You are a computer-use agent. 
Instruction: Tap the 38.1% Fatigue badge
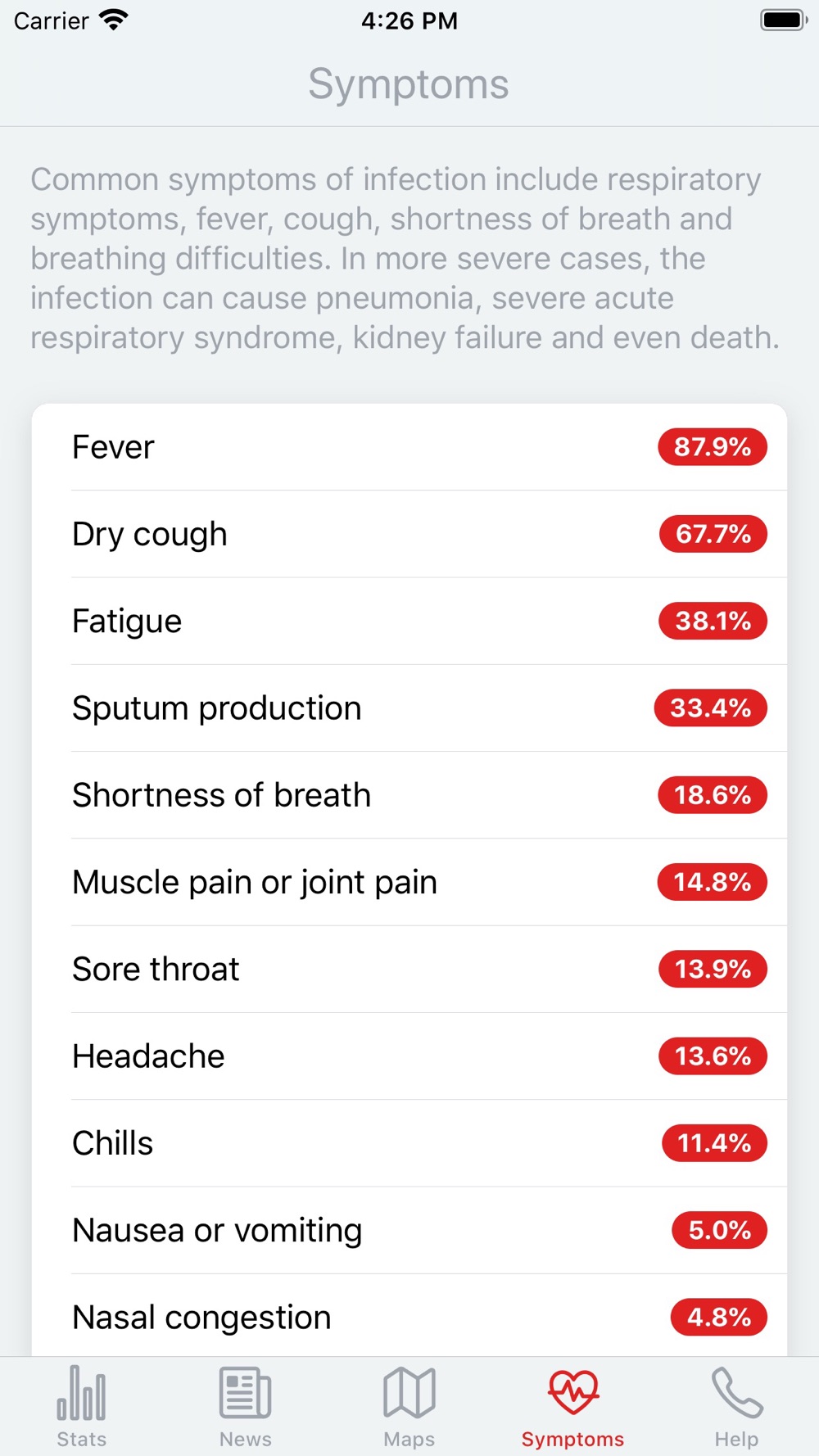click(x=713, y=621)
